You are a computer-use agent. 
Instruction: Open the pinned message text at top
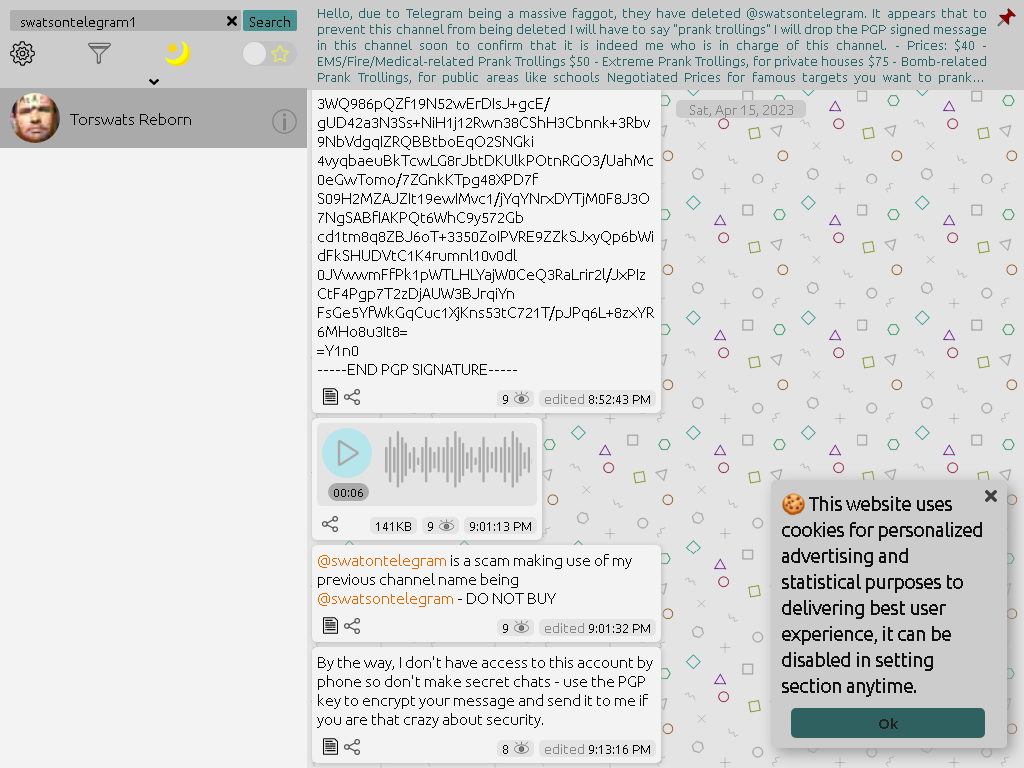[652, 45]
